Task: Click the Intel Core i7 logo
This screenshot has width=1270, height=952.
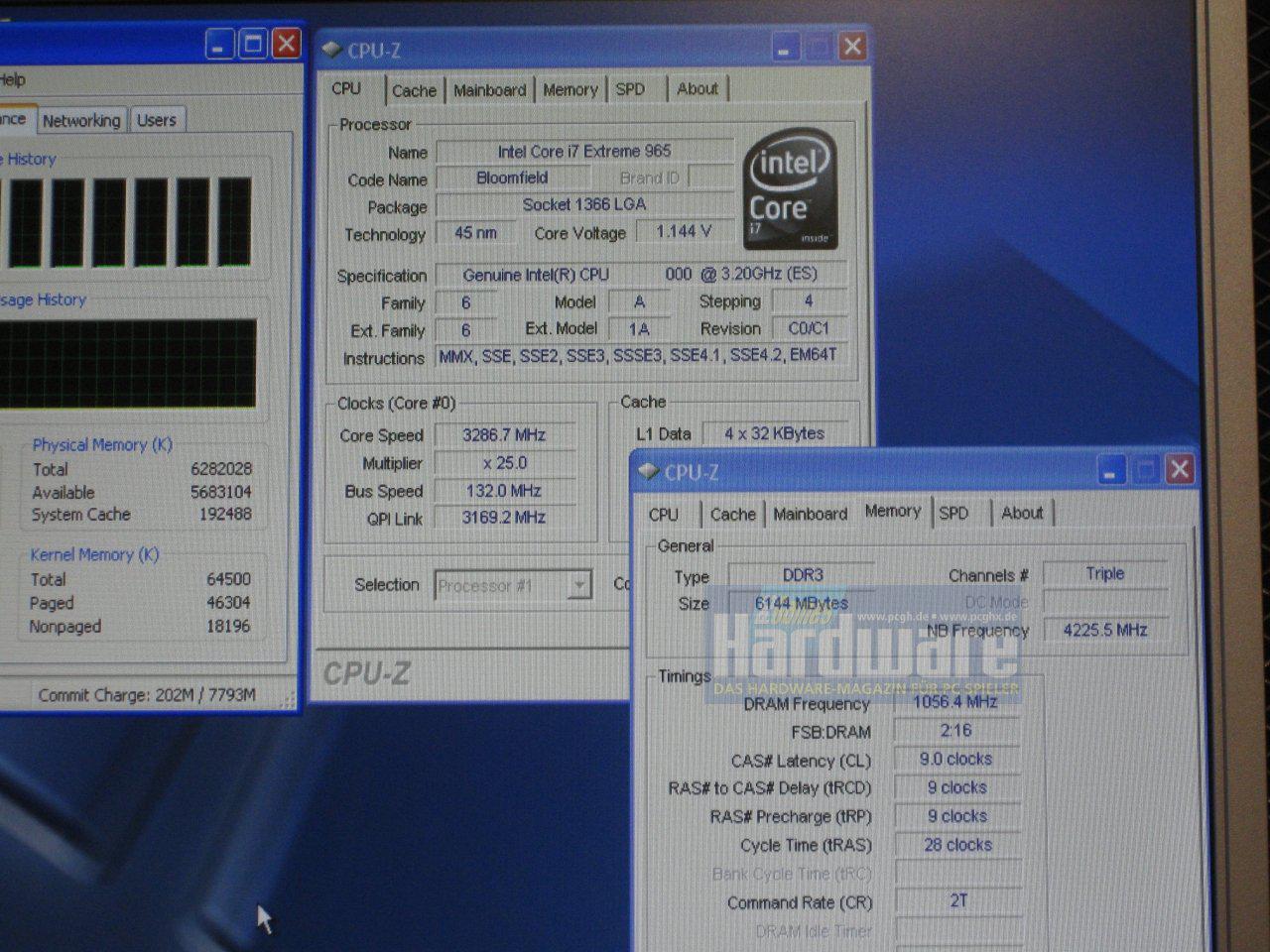Action: (791, 188)
